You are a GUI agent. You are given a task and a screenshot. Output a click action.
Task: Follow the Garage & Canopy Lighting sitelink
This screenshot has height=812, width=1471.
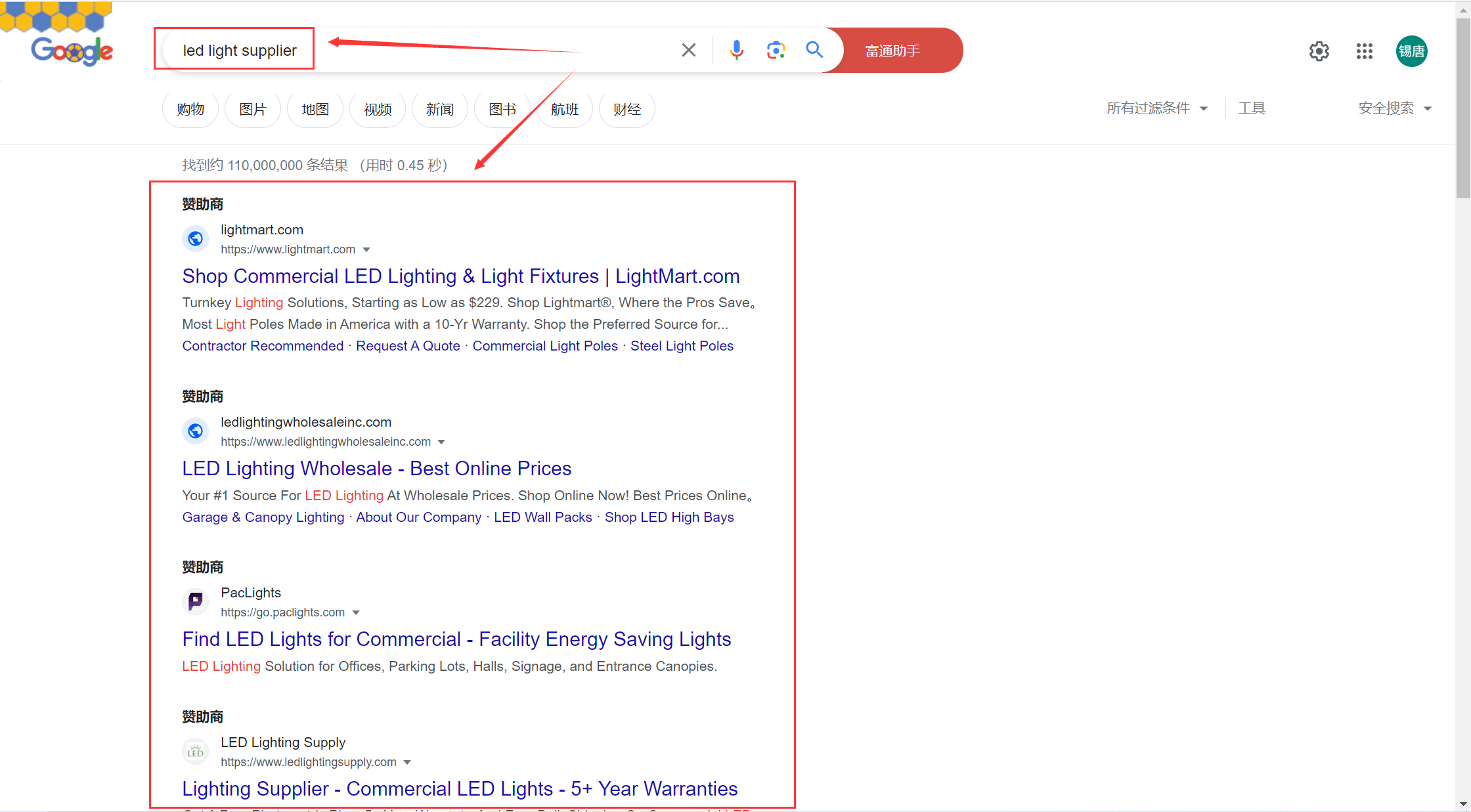click(x=263, y=517)
